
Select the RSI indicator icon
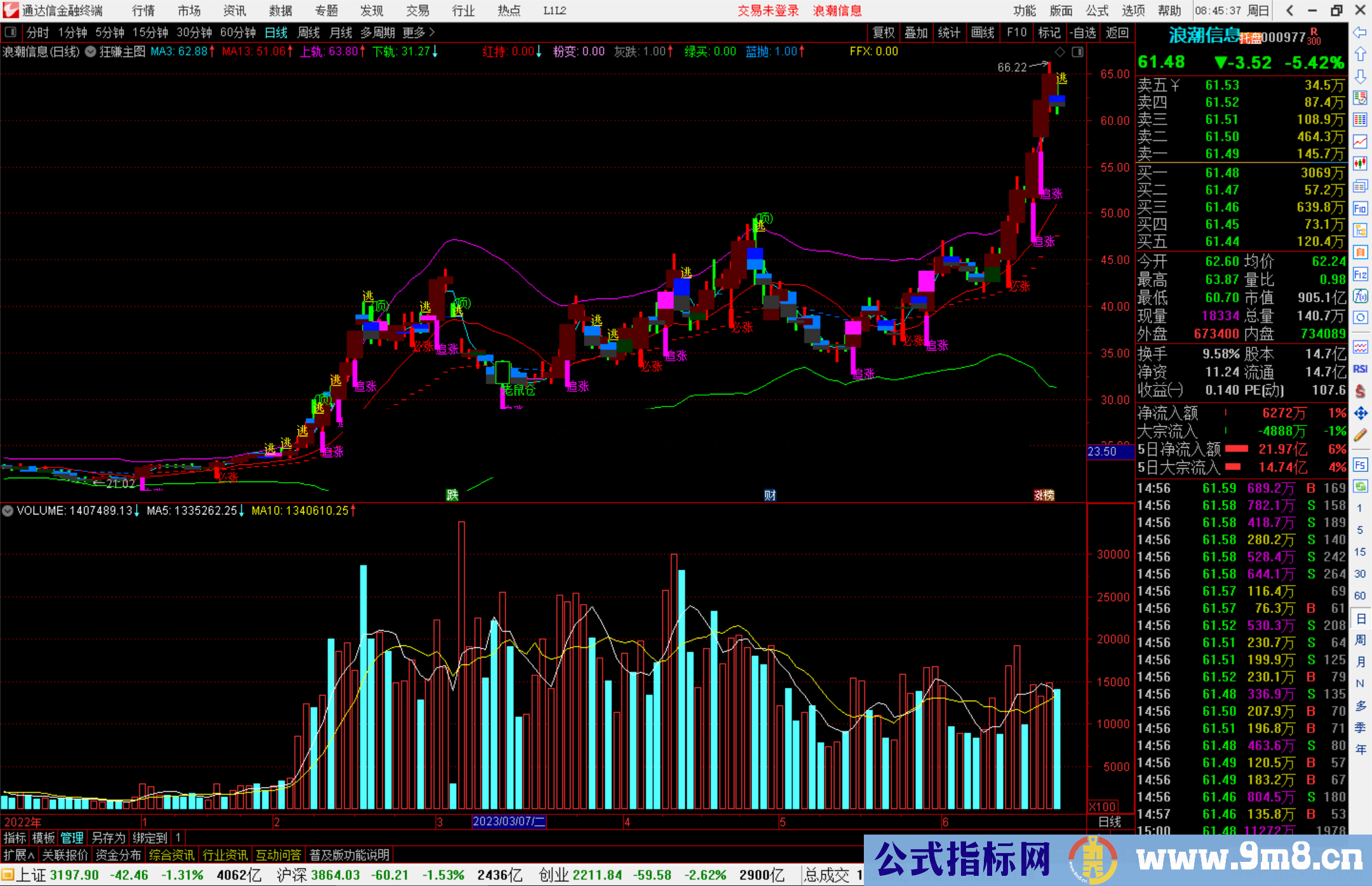pos(1360,369)
